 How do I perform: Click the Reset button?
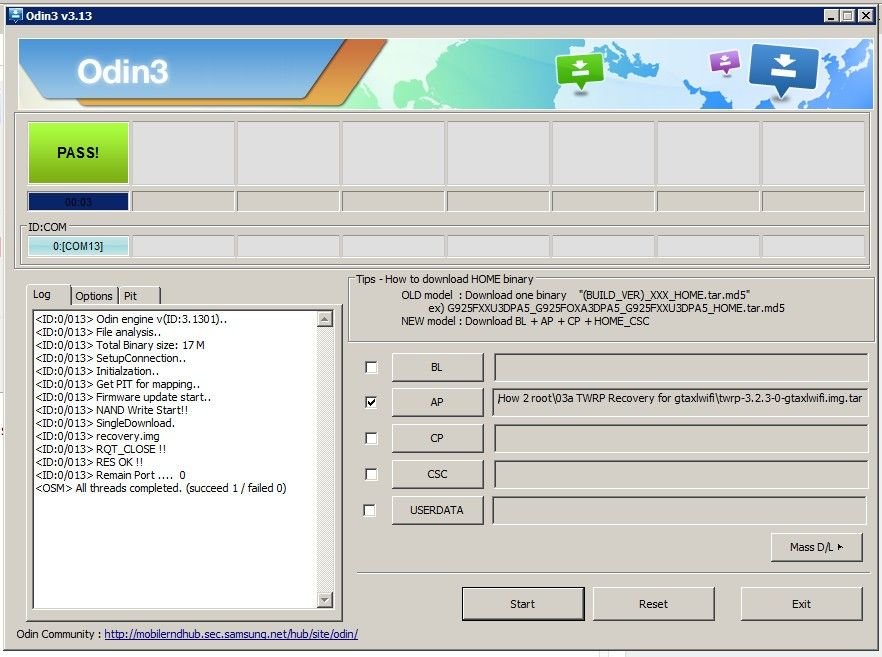click(x=654, y=604)
